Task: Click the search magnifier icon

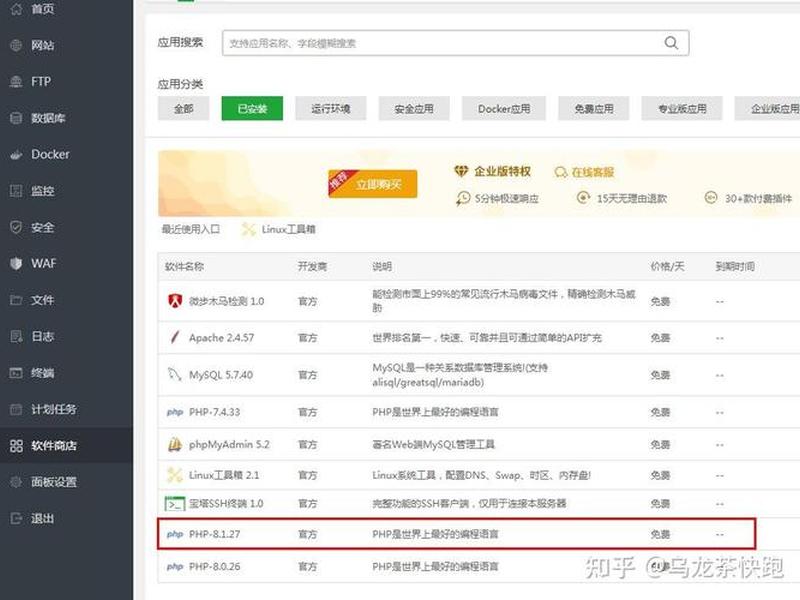Action: pos(671,43)
